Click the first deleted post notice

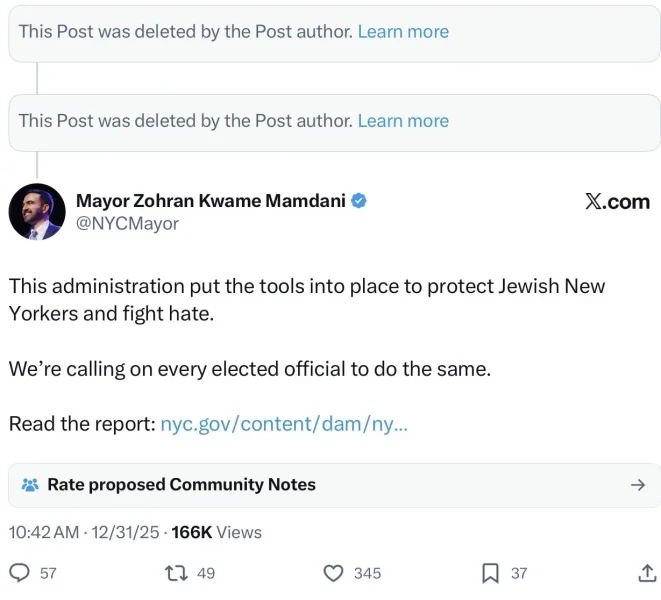[185, 31]
